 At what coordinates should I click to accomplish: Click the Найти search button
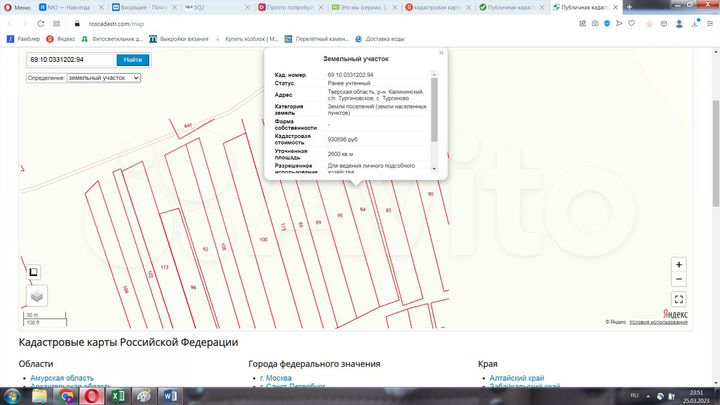click(x=133, y=60)
